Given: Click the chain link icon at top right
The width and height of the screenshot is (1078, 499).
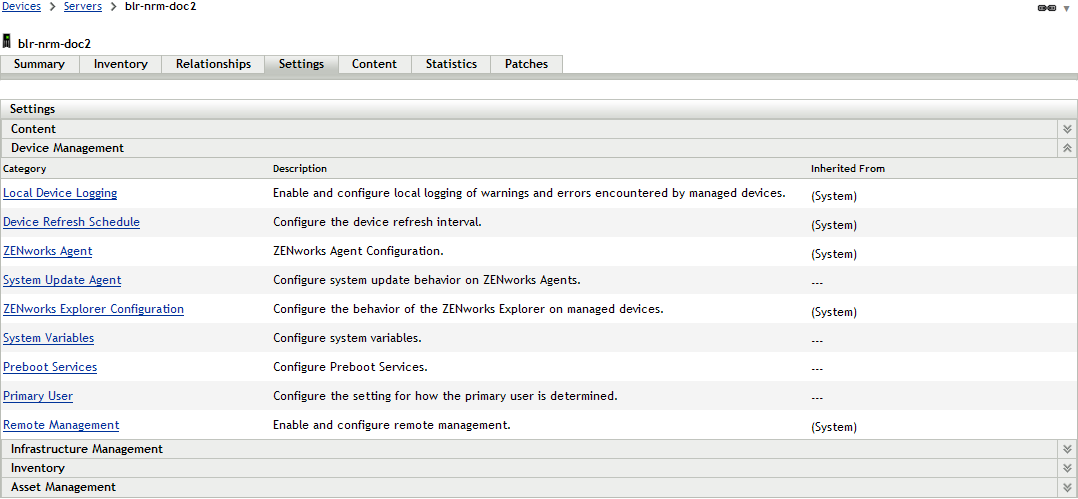Looking at the screenshot, I should point(1047,8).
